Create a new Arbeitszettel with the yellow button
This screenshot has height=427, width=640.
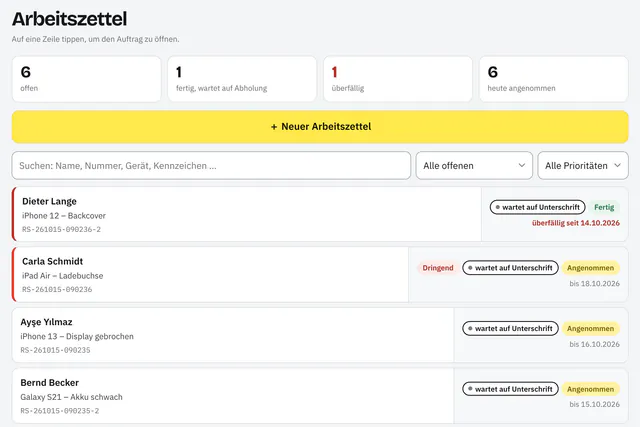[x=320, y=127]
